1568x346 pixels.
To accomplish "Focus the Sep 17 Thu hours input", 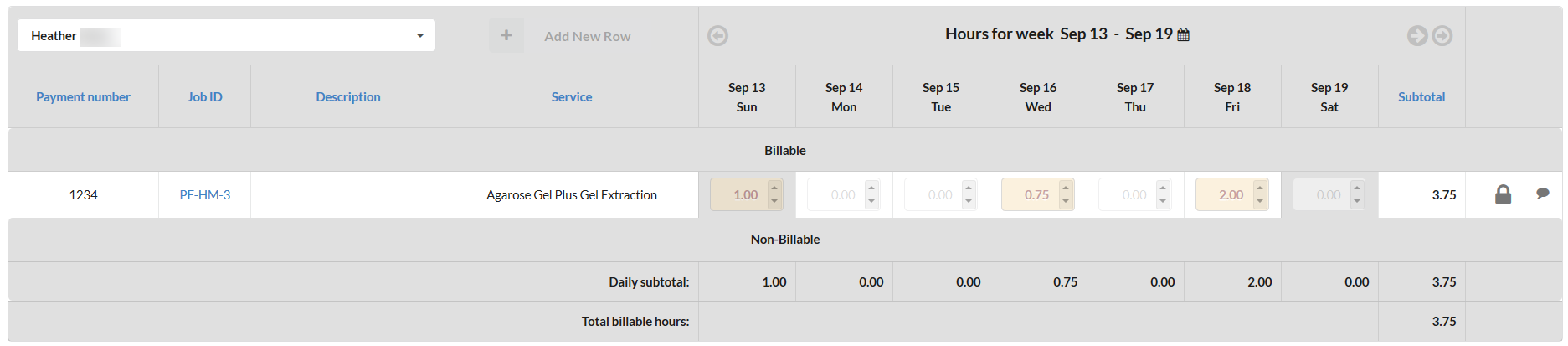I will [x=1128, y=195].
